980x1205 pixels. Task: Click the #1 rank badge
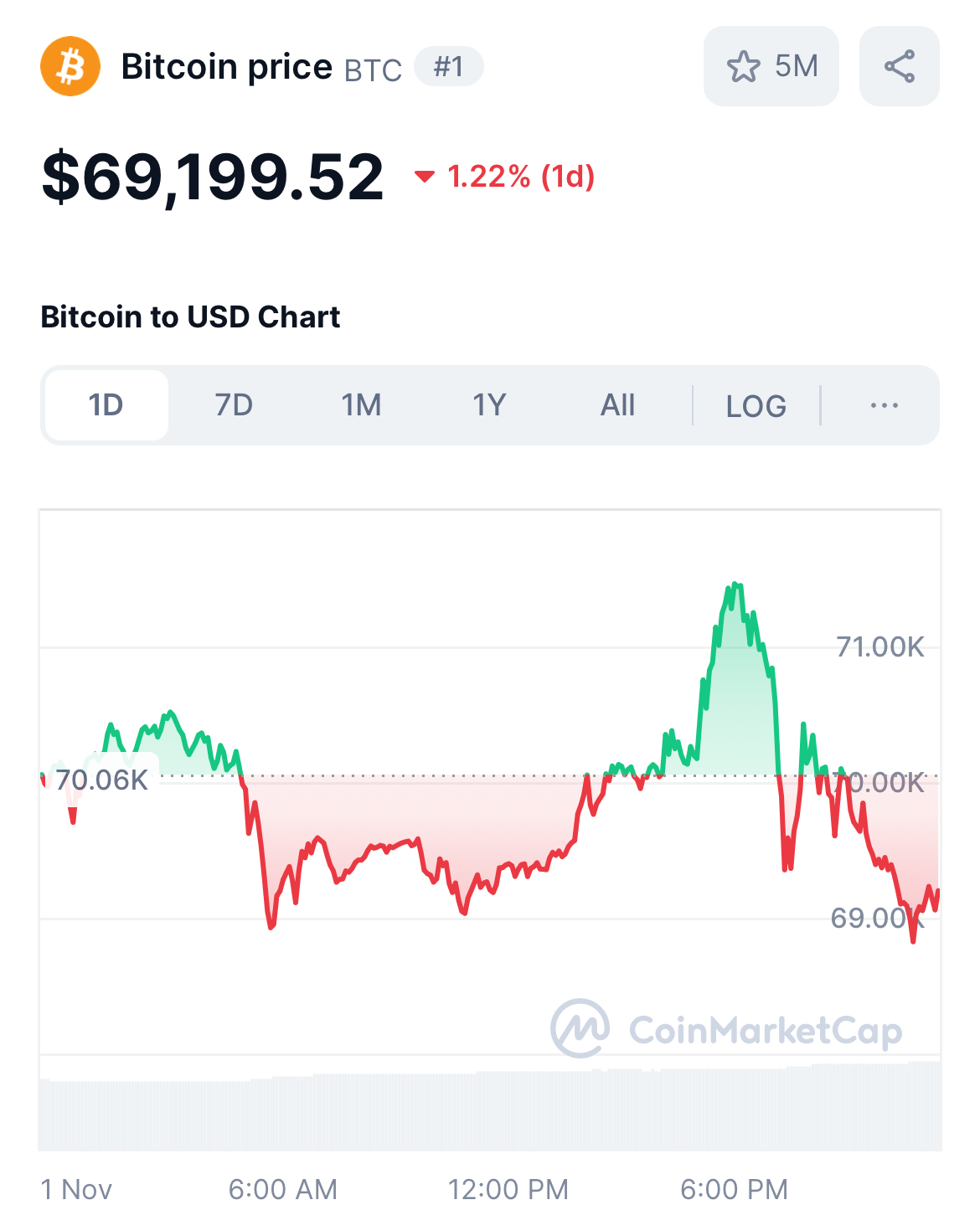pyautogui.click(x=449, y=66)
